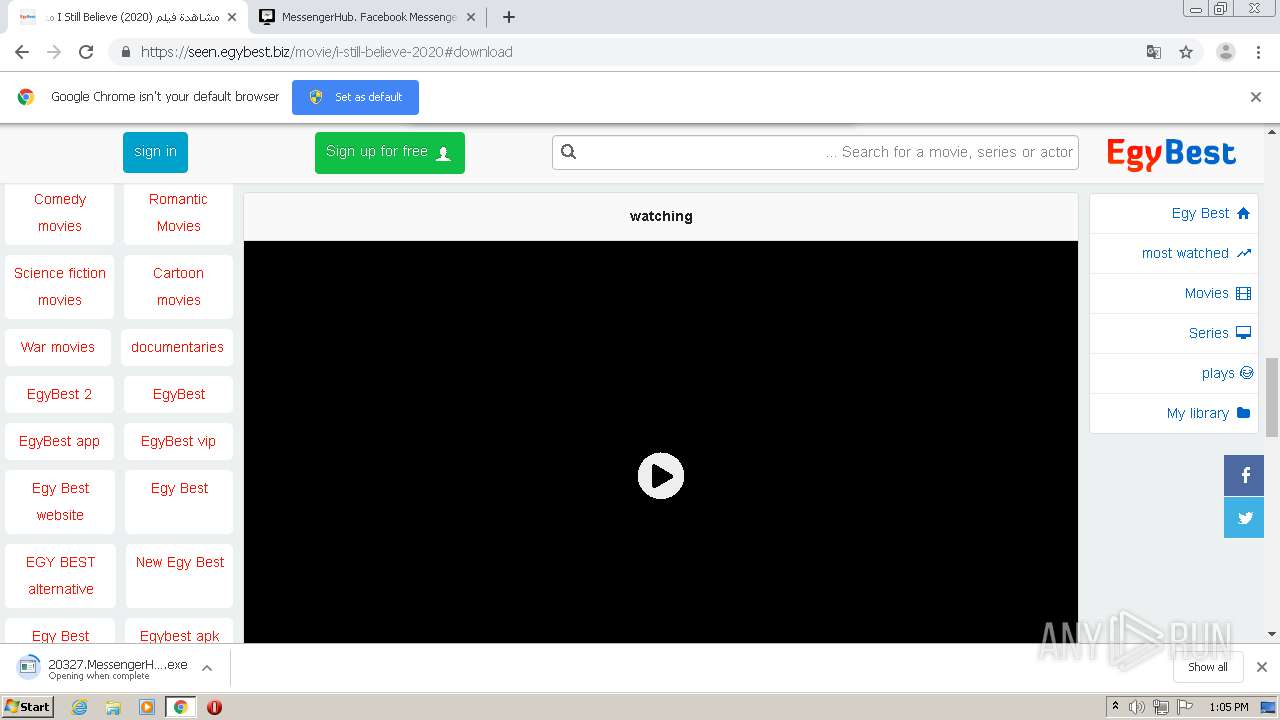Image resolution: width=1280 pixels, height=720 pixels.
Task: Click the plays smiley icon
Action: pyautogui.click(x=1246, y=373)
